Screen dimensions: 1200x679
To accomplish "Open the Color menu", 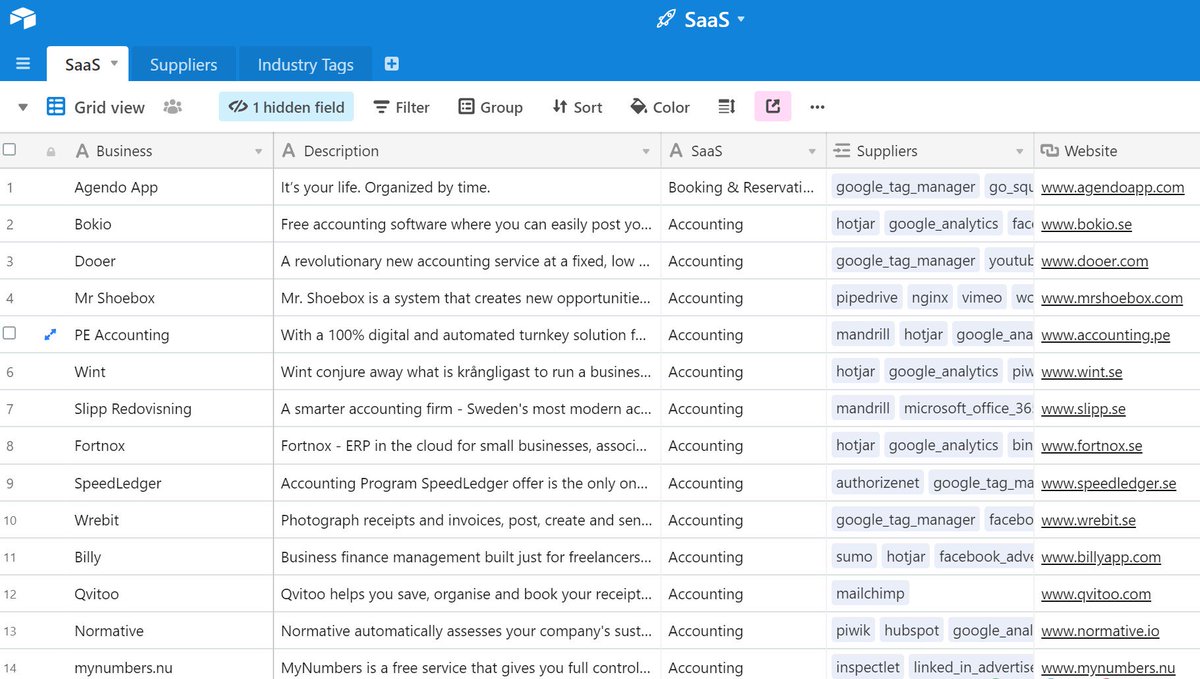I will click(x=660, y=107).
